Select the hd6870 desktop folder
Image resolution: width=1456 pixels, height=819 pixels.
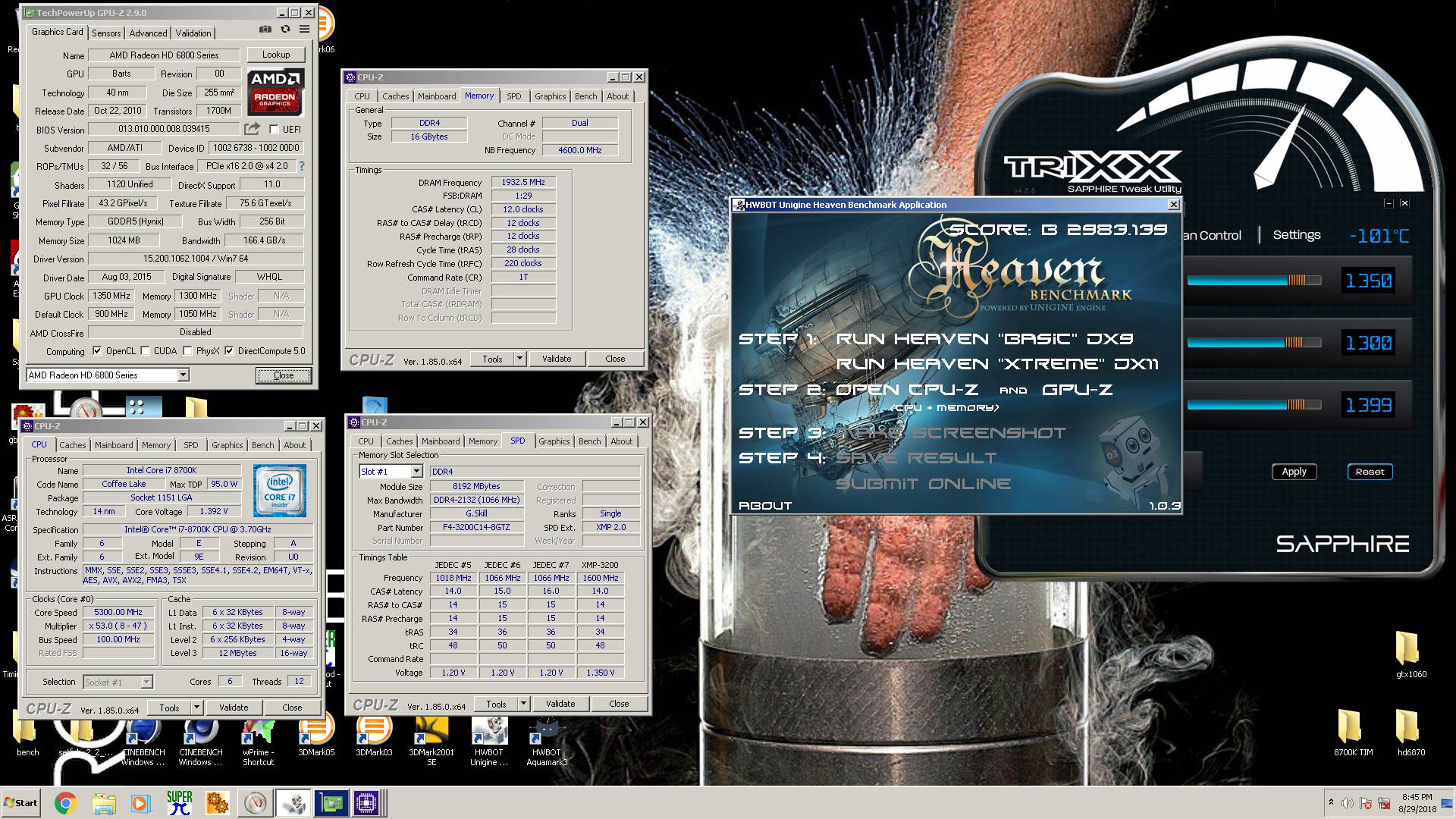[1410, 734]
